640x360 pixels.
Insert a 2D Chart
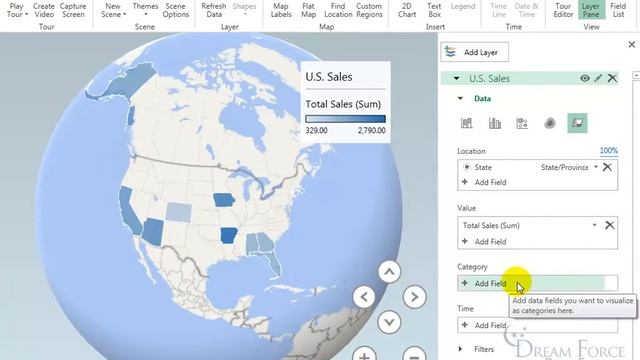(x=407, y=10)
